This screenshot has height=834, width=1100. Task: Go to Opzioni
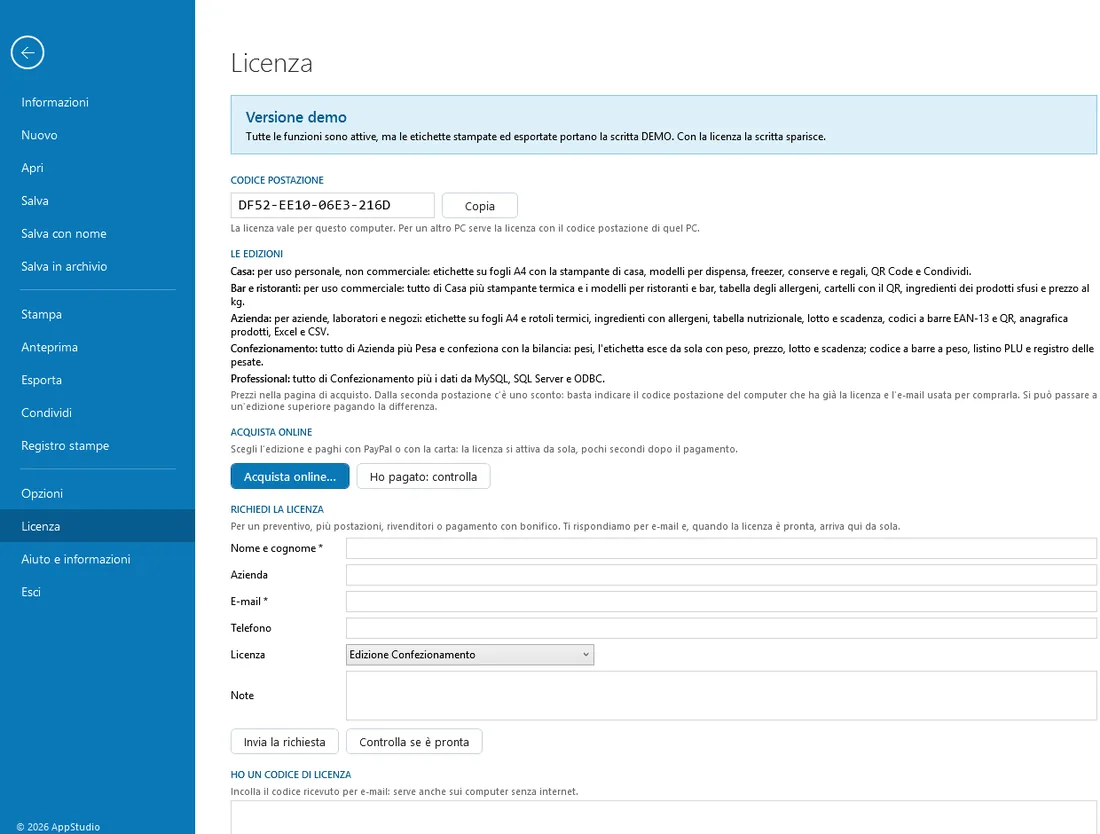[x=98, y=494]
